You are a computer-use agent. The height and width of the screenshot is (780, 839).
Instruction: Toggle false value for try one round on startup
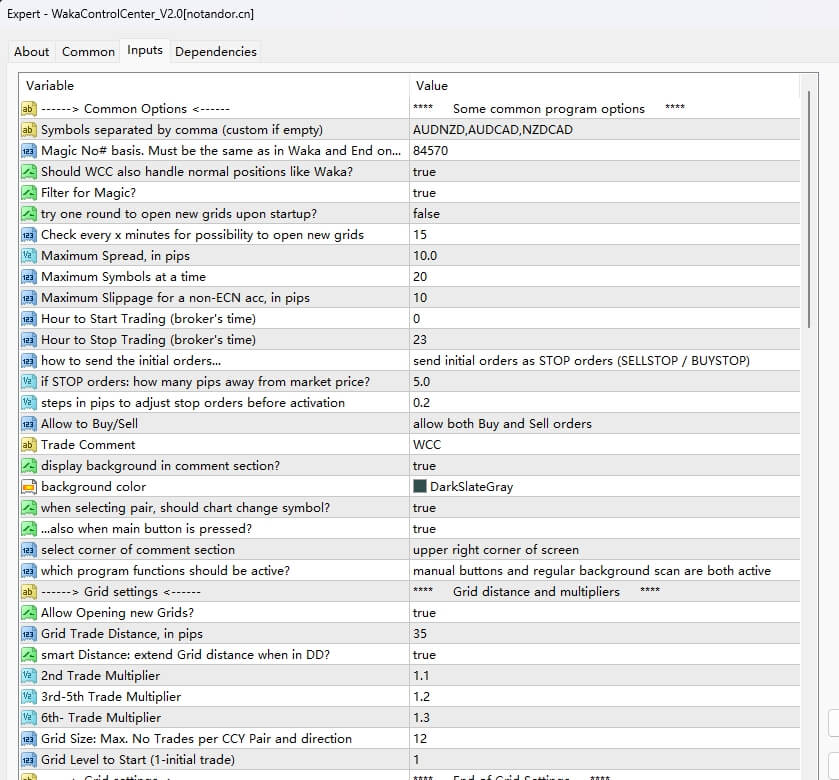pos(426,214)
